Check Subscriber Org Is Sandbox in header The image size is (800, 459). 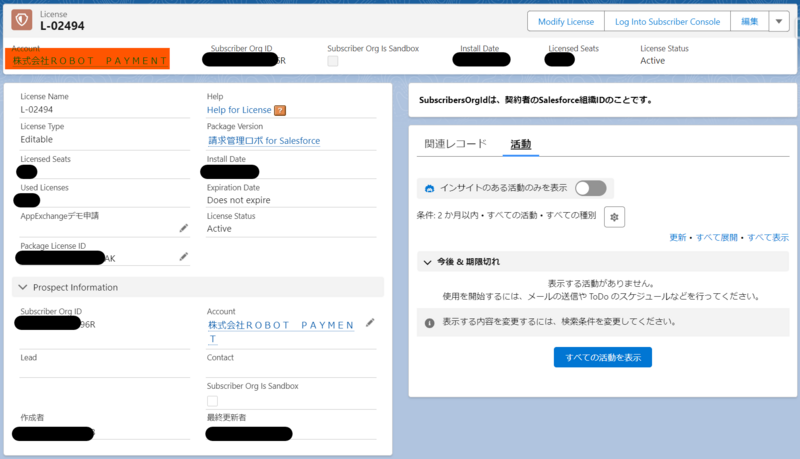(x=333, y=61)
